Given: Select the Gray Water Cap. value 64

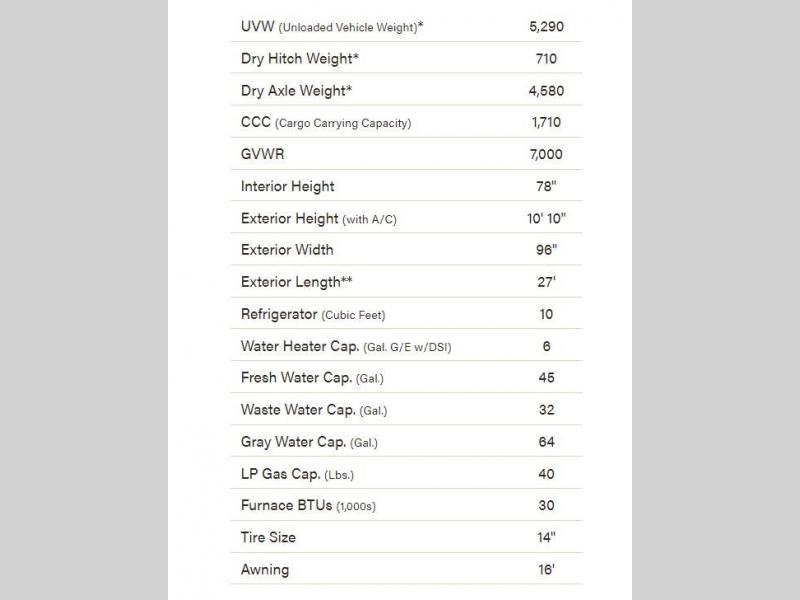Looking at the screenshot, I should (546, 442).
